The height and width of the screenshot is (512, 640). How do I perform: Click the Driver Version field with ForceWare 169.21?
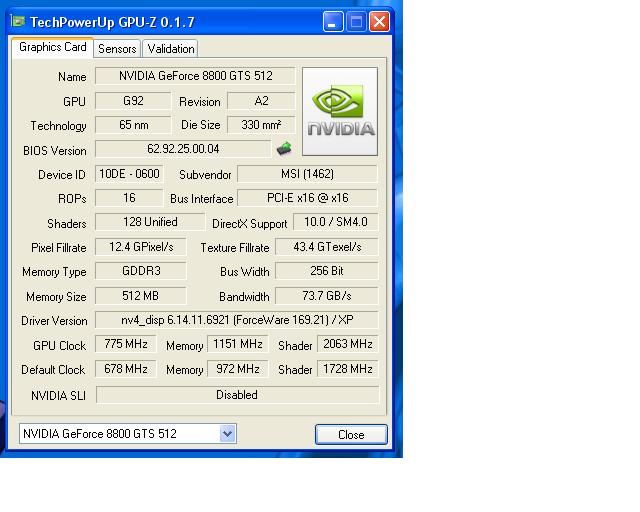[x=237, y=320]
